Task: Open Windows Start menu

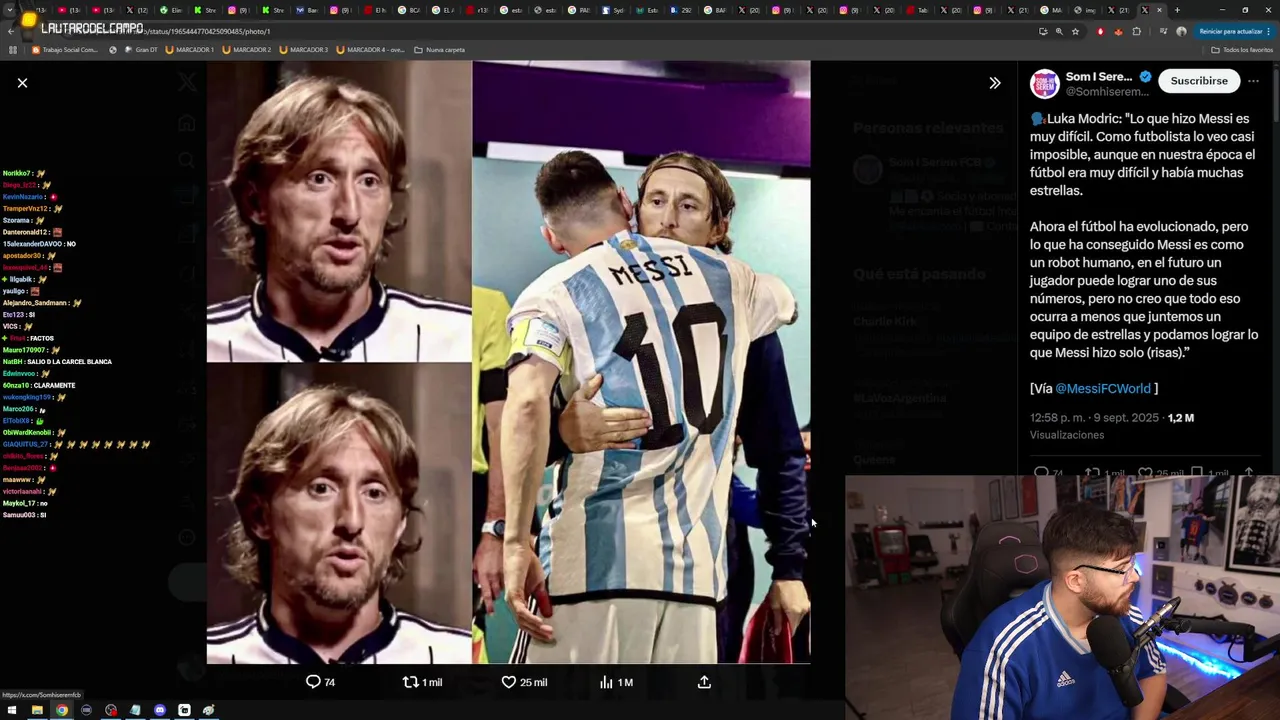Action: (13, 710)
